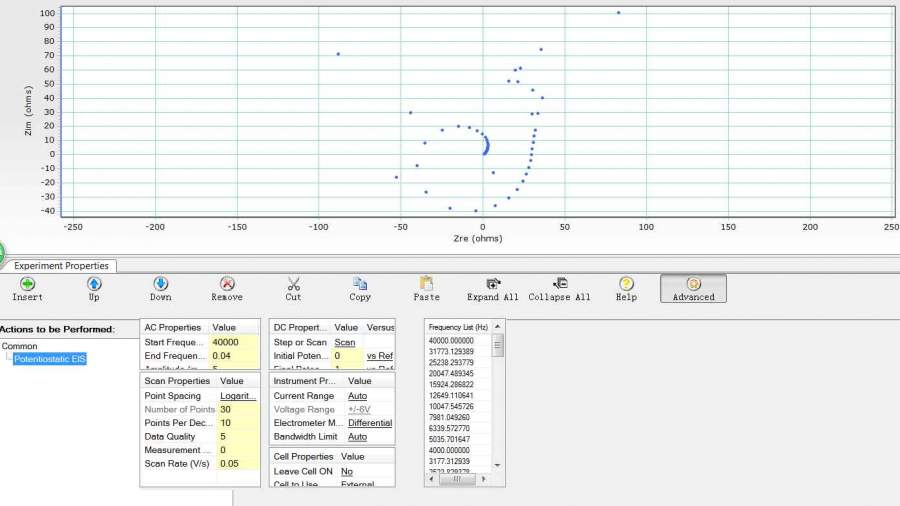The width and height of the screenshot is (900, 506).
Task: Click the up arrow of the Frequency List scrollbar
Action: point(498,327)
